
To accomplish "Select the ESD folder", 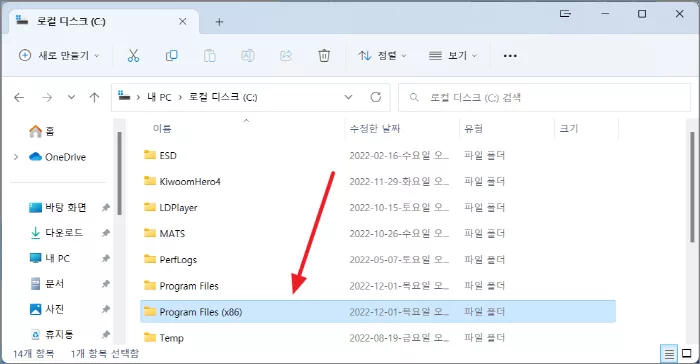I will (x=378, y=155).
